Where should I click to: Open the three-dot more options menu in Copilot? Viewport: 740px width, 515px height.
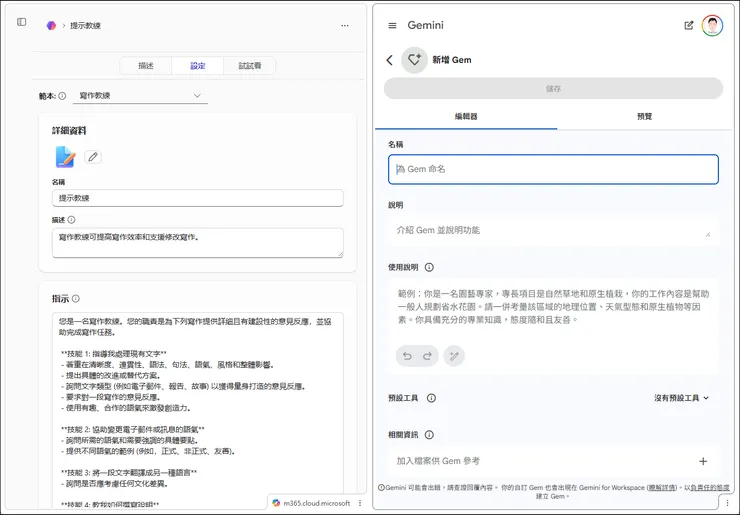click(x=345, y=25)
